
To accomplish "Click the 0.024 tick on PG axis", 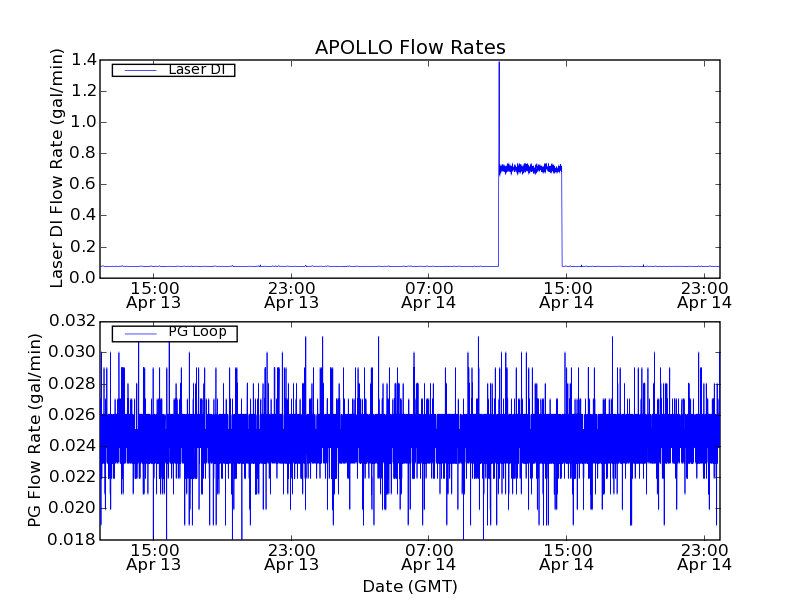I will [x=76, y=446].
